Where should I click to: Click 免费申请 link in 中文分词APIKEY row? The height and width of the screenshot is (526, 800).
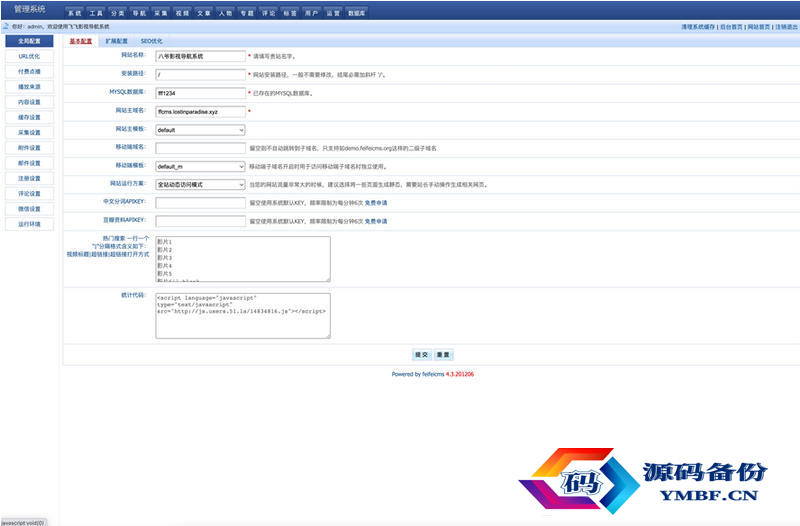(x=376, y=203)
